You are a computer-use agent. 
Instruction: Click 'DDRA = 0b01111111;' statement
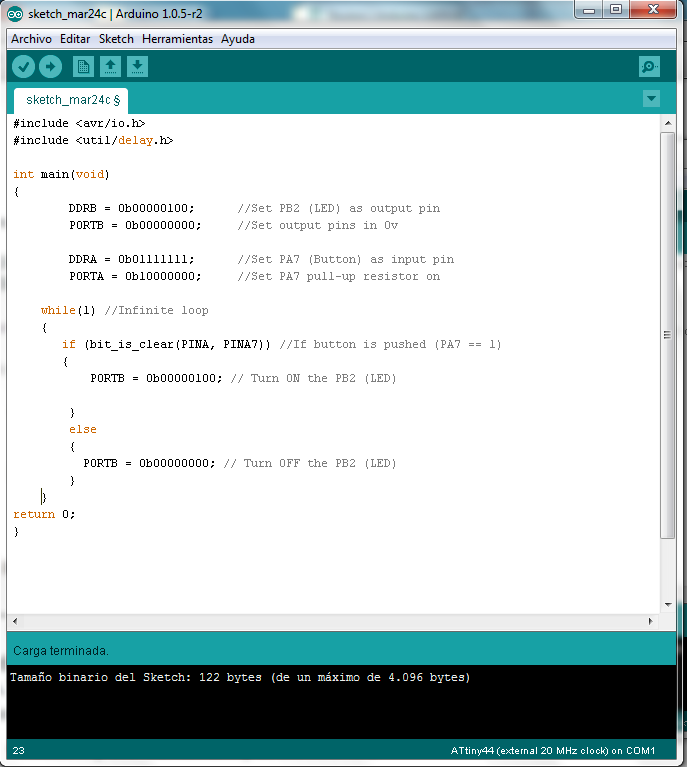132,259
